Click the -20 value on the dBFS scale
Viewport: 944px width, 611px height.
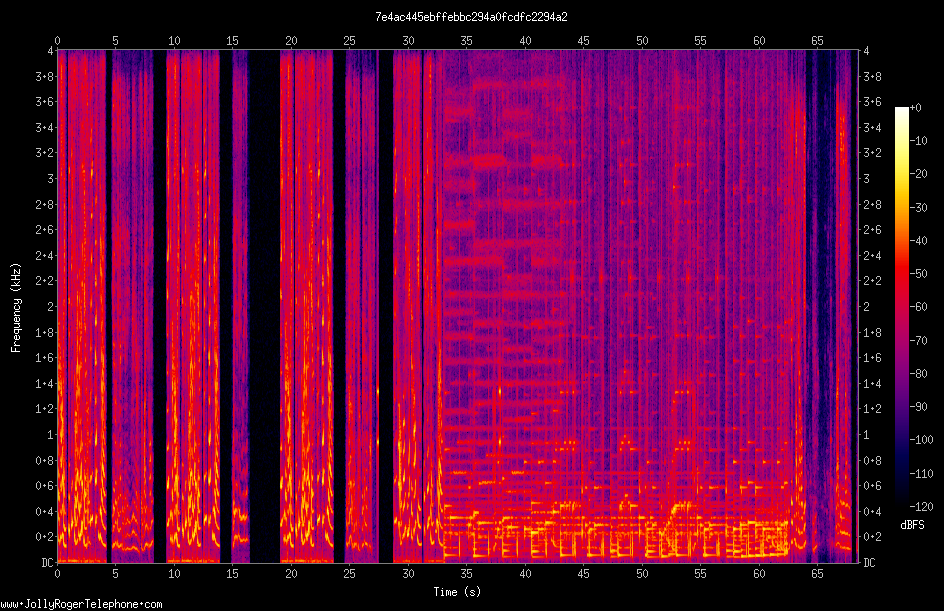point(918,173)
